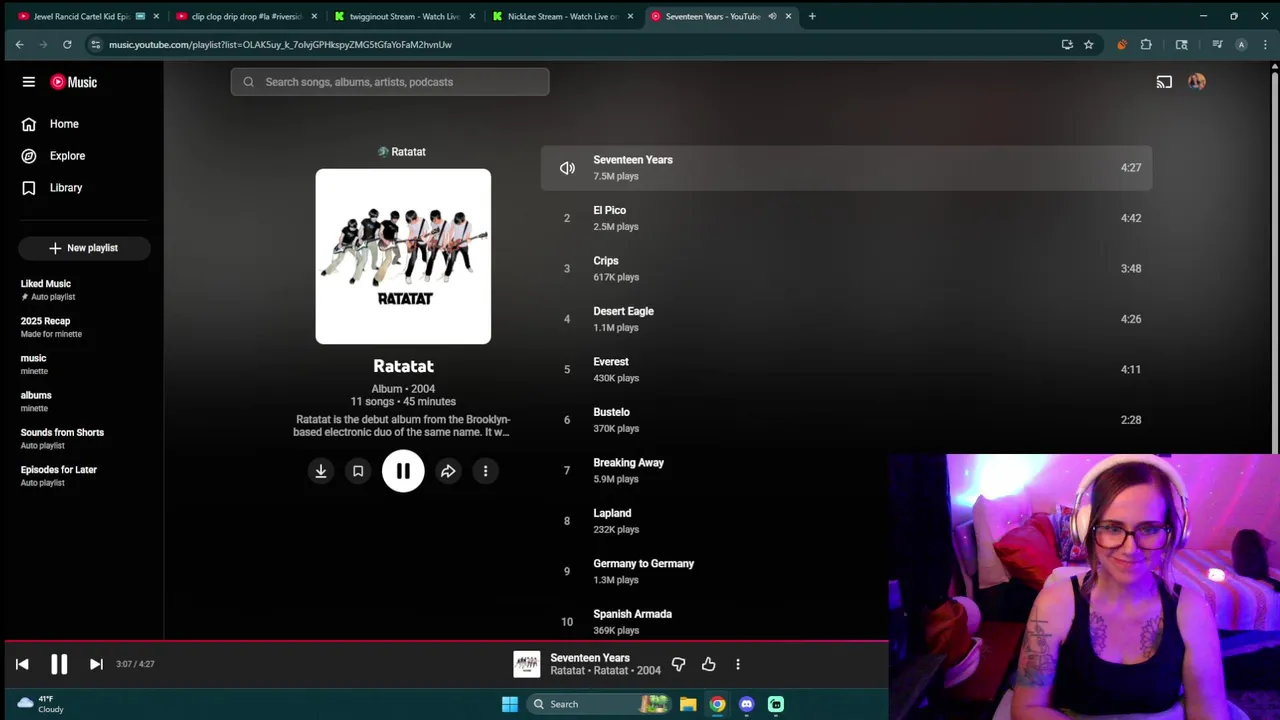Skip to next track in player bar

tap(96, 664)
